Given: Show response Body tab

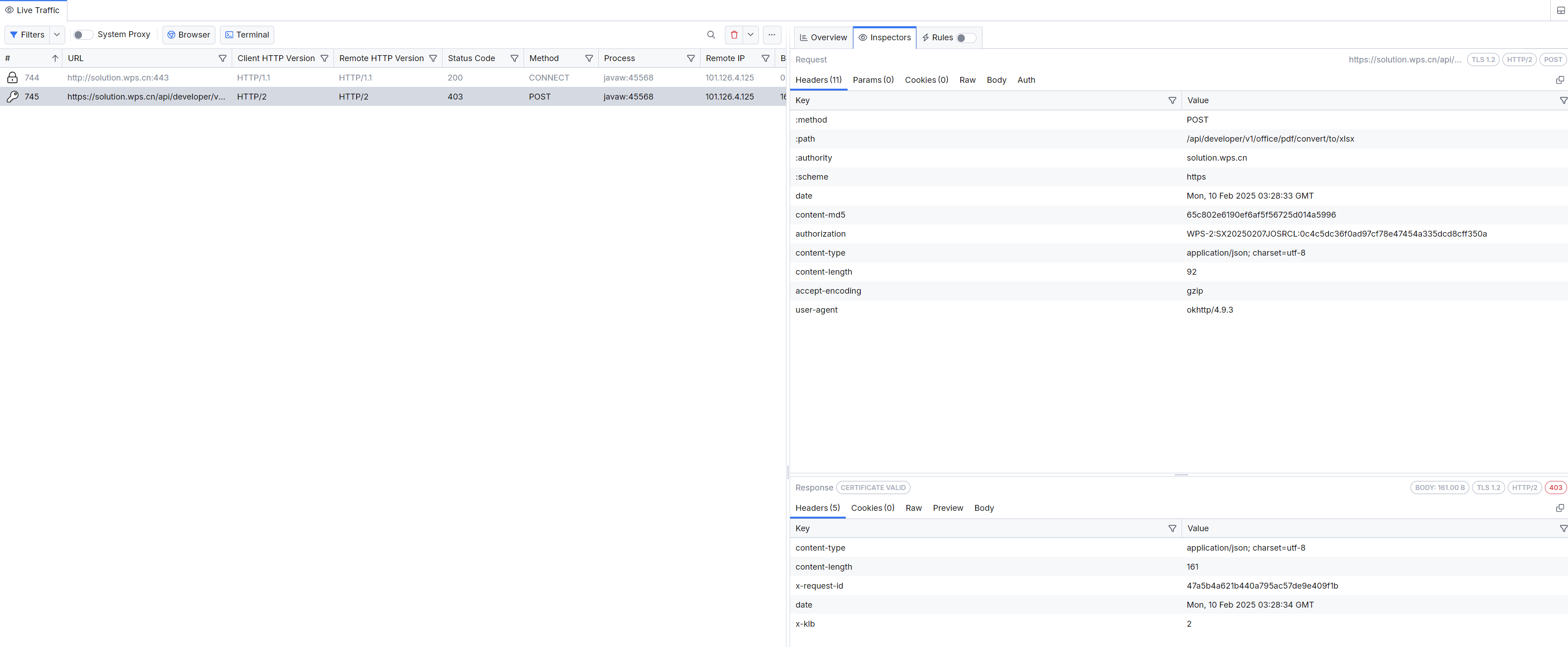Looking at the screenshot, I should (984, 508).
